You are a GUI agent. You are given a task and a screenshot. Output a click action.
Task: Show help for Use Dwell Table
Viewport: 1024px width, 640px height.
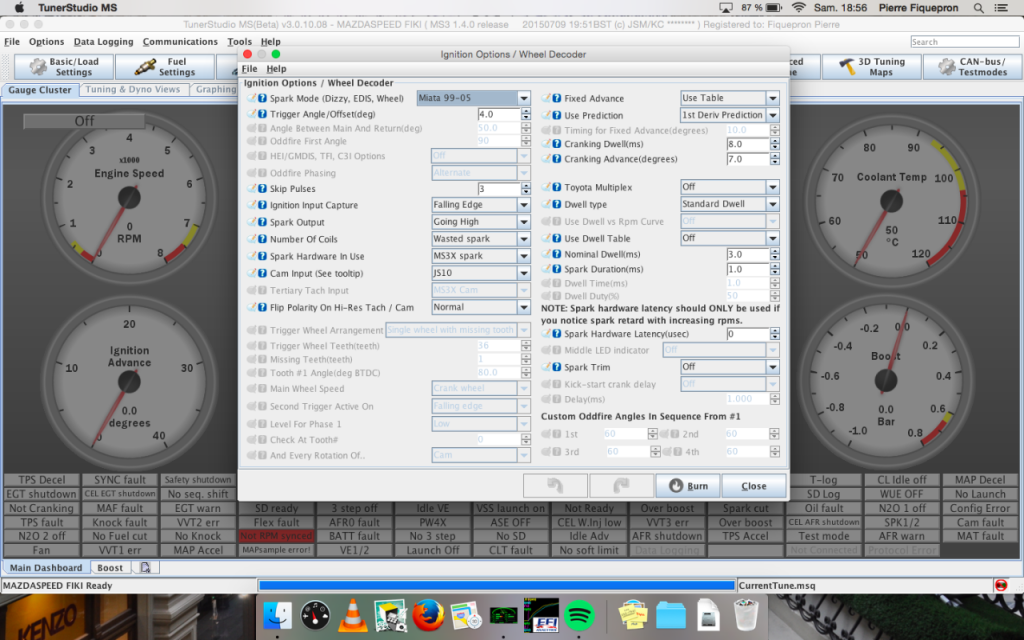pos(556,238)
